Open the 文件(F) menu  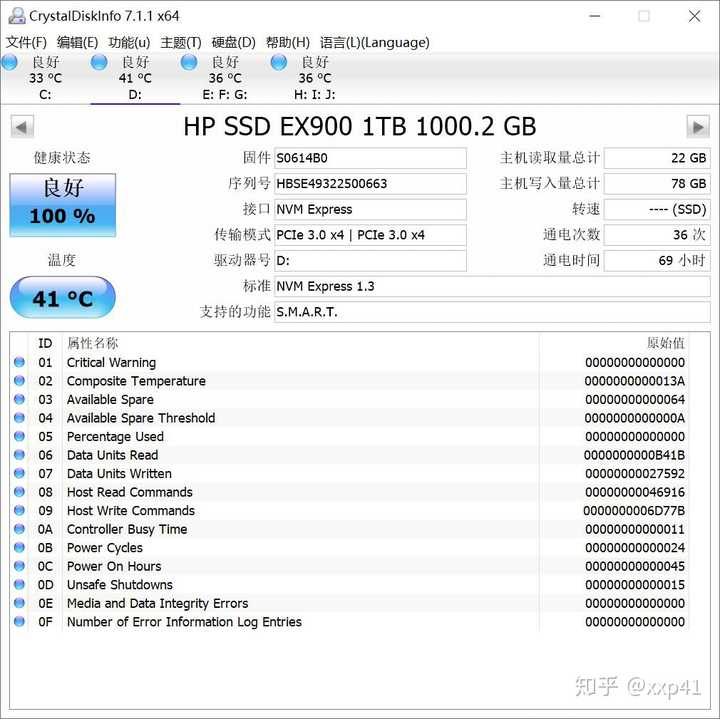tap(26, 43)
